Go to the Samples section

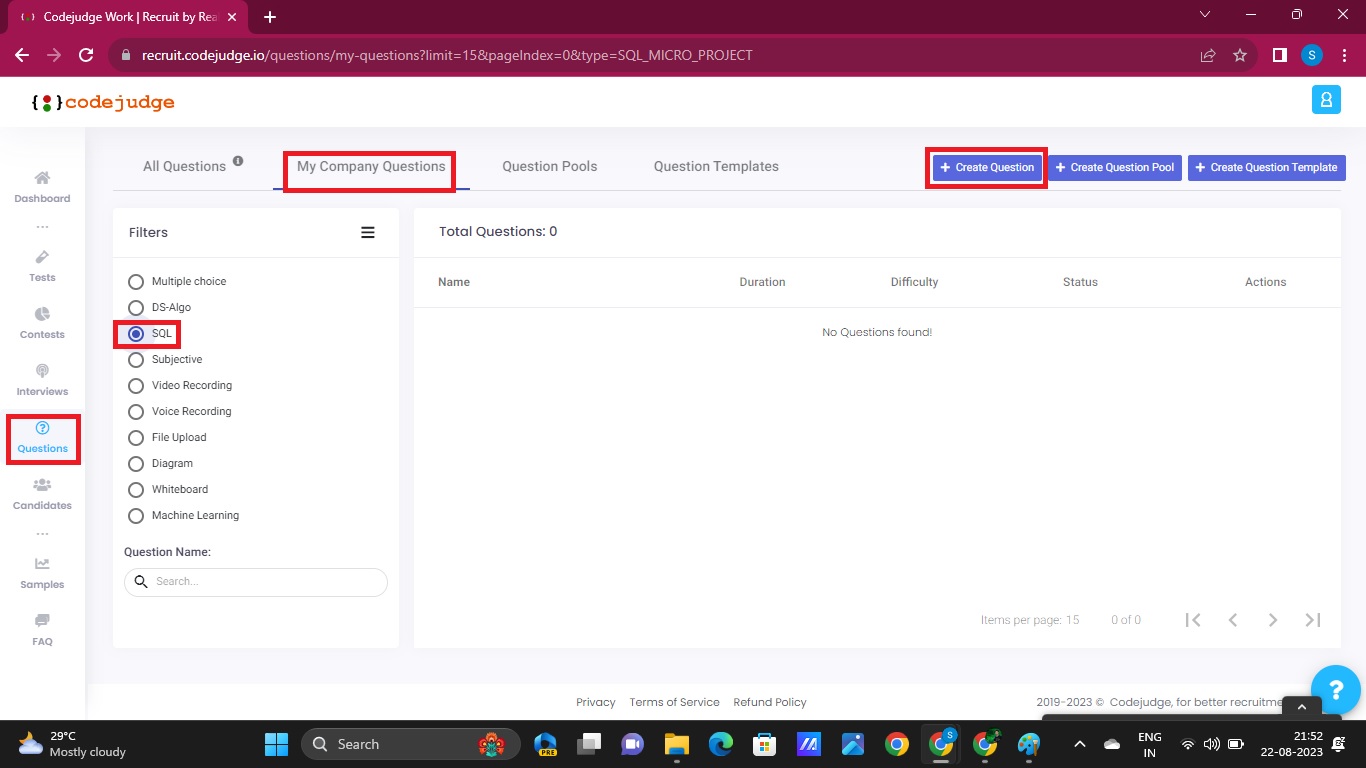(42, 573)
